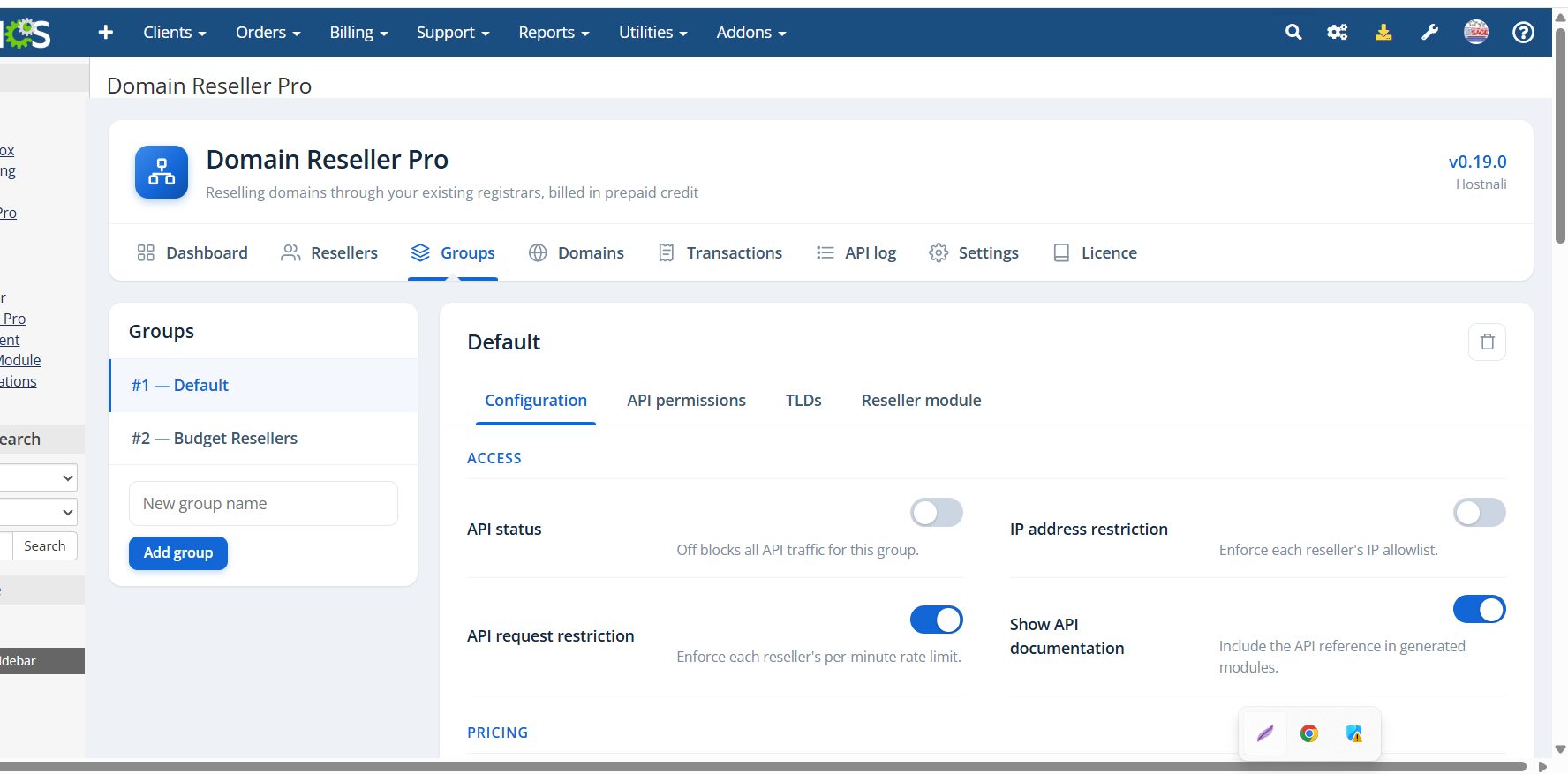
Task: Click the Add group button
Action: (x=178, y=553)
